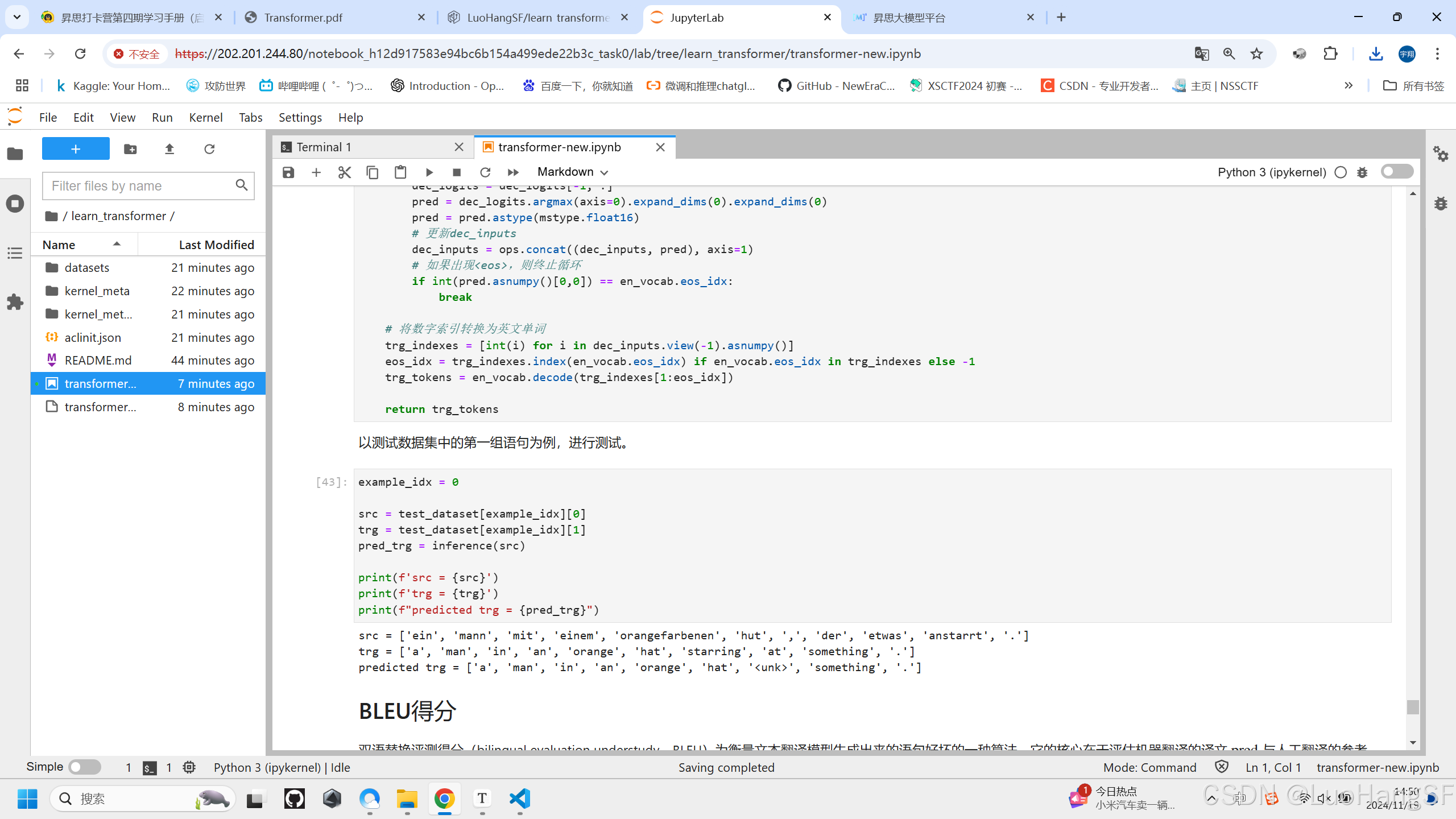Viewport: 1456px width, 819px height.
Task: Restart kernel and run all cells
Action: point(513,172)
